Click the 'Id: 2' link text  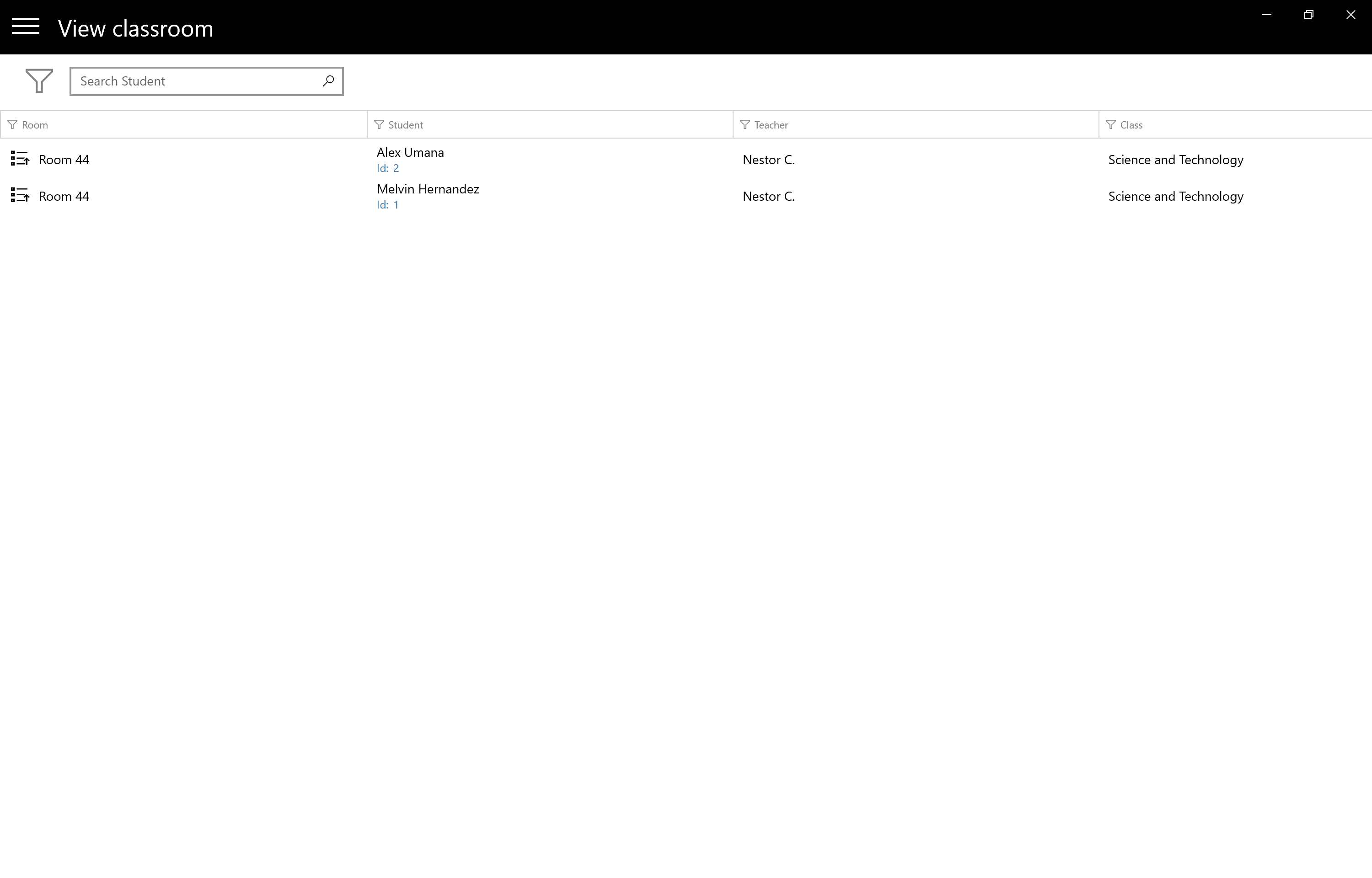click(x=388, y=168)
